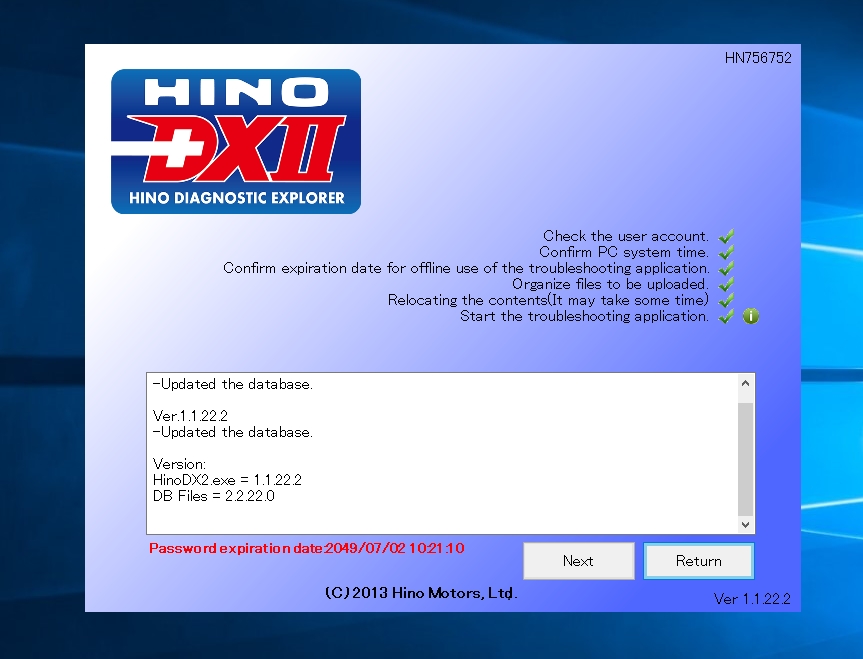Click the 'DB Files = 2.2.22.0' line

pos(214,496)
